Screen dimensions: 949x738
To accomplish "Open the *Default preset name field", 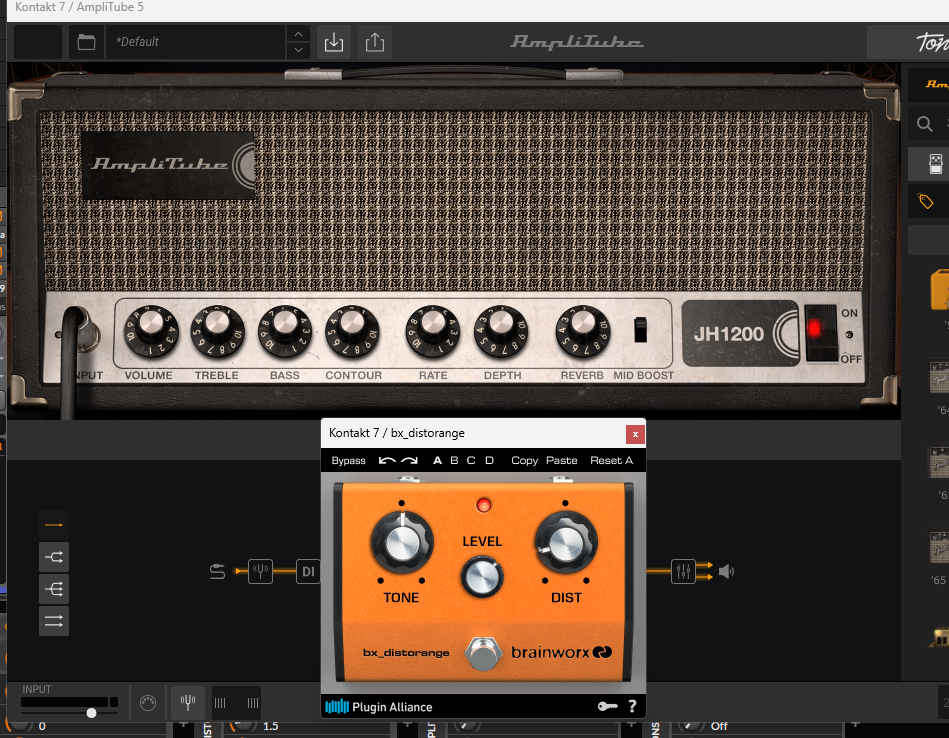I will [x=195, y=42].
